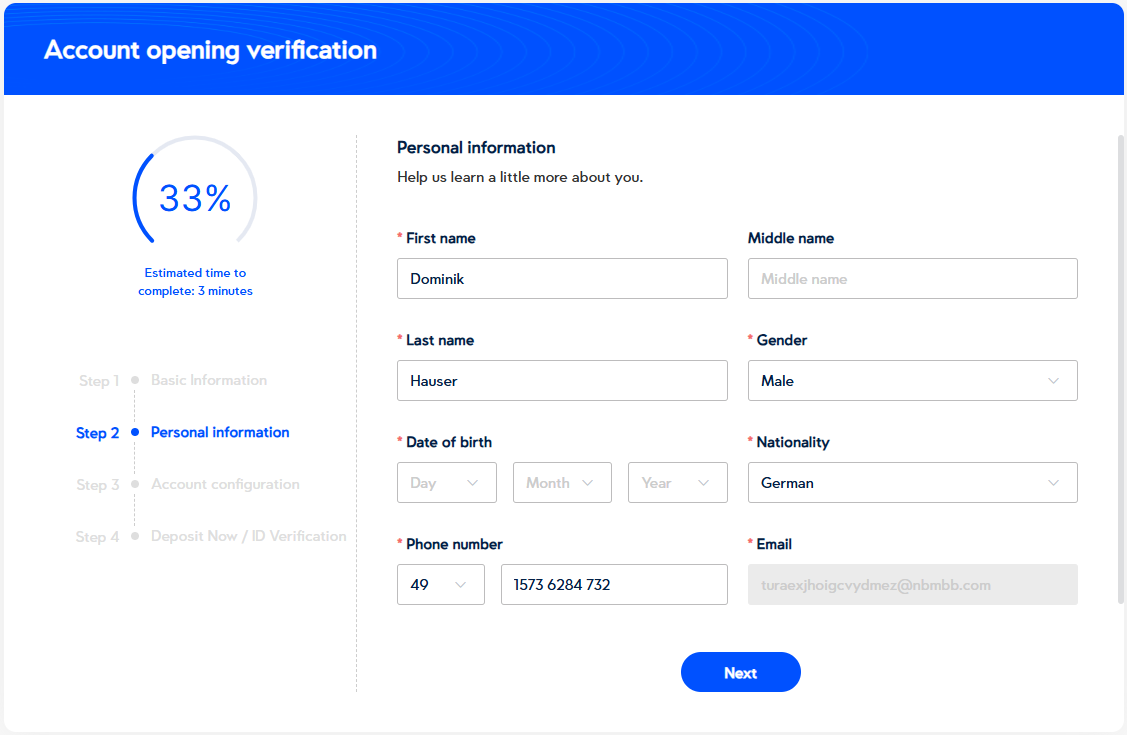Open the Day dropdown for date of birth

[446, 483]
